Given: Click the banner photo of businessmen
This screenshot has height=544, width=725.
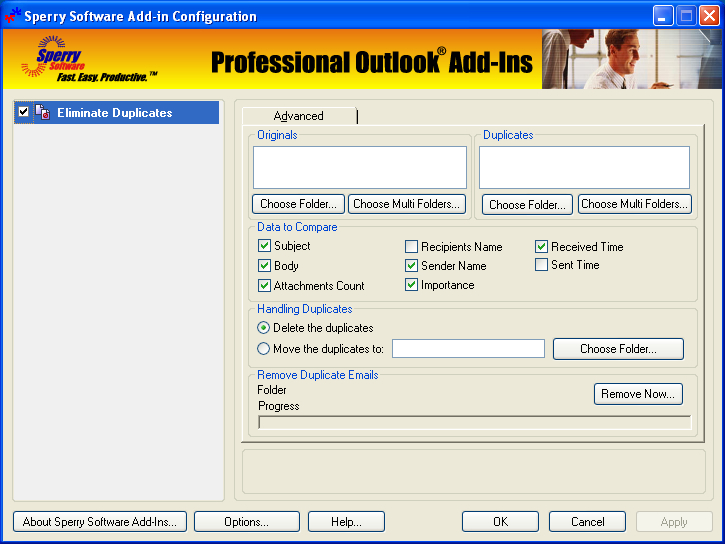Looking at the screenshot, I should [x=631, y=59].
